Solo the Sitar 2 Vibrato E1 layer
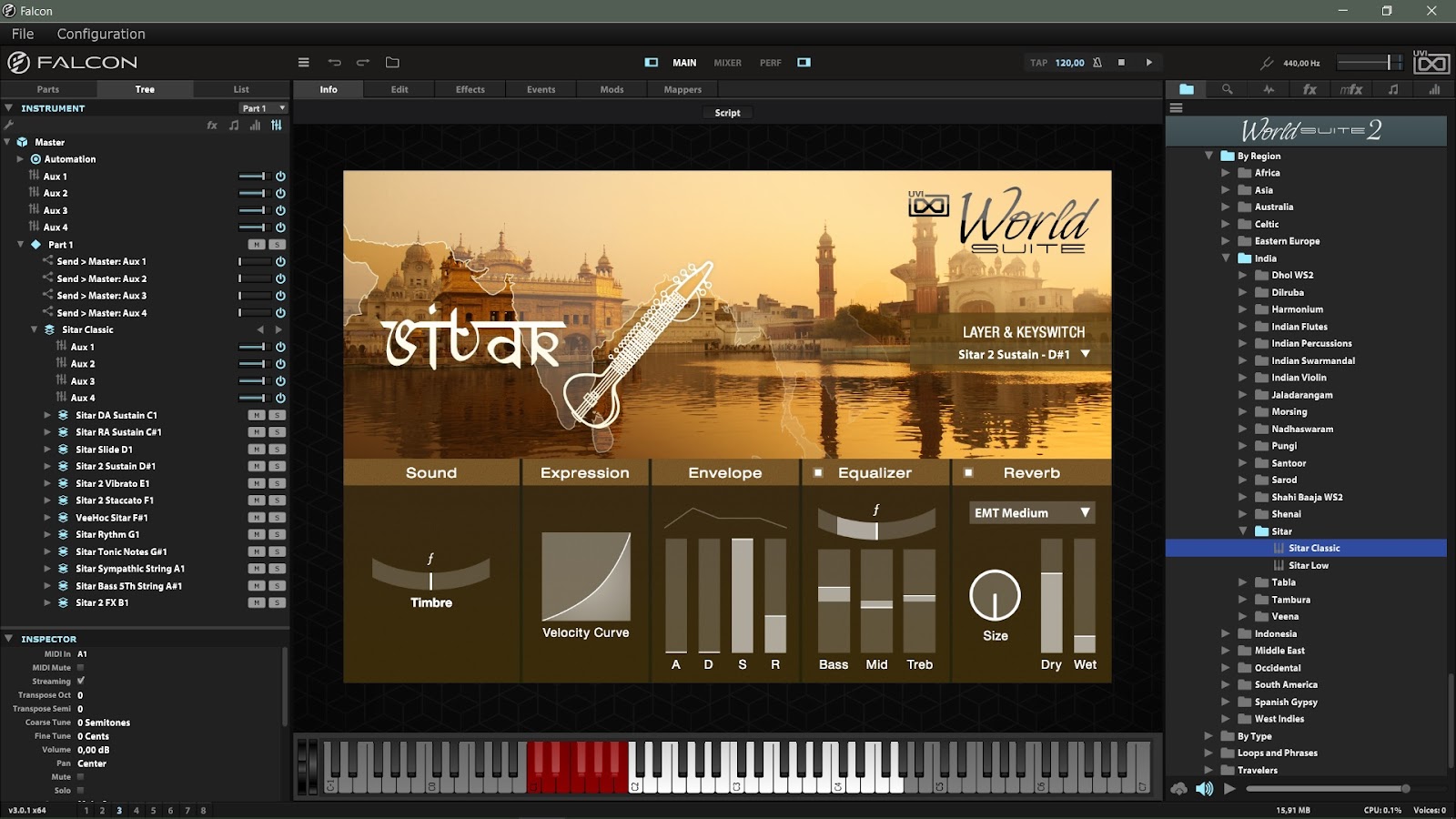This screenshot has height=819, width=1456. coord(278,483)
